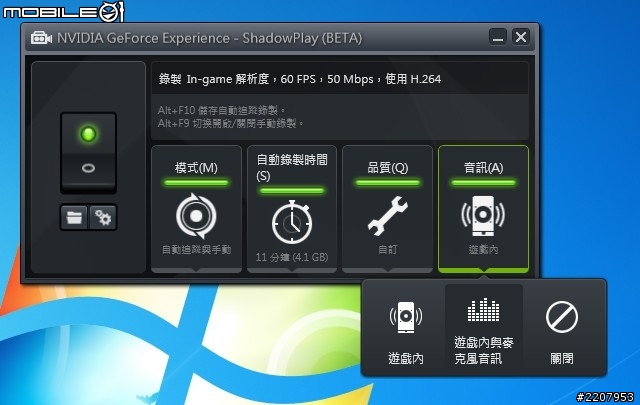Click the ShadowPlay camera icon in title bar

[41, 38]
